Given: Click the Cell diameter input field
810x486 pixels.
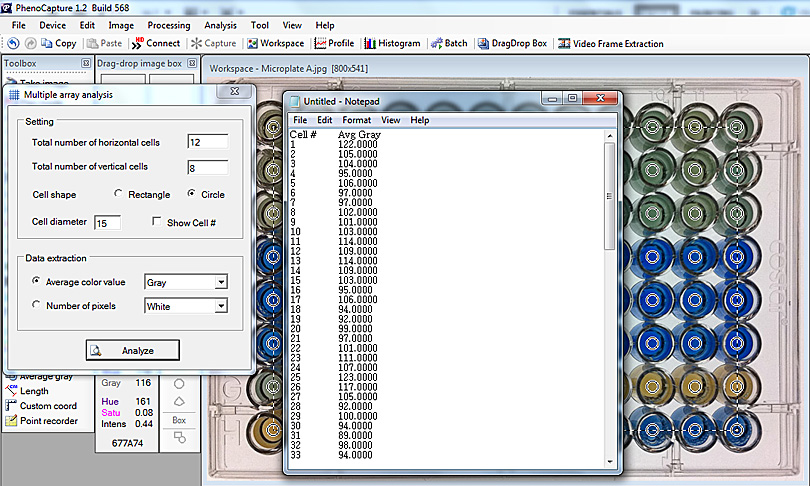Looking at the screenshot, I should [107, 223].
